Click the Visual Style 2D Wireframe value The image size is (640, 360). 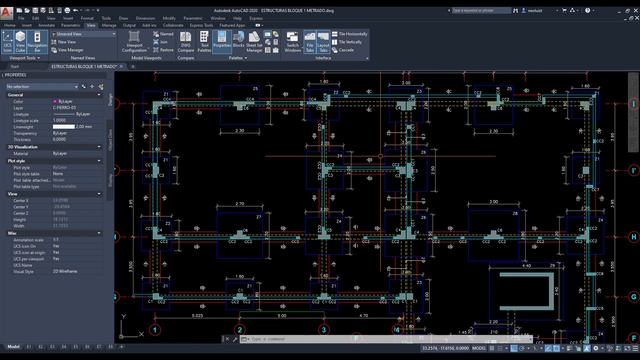coord(65,271)
